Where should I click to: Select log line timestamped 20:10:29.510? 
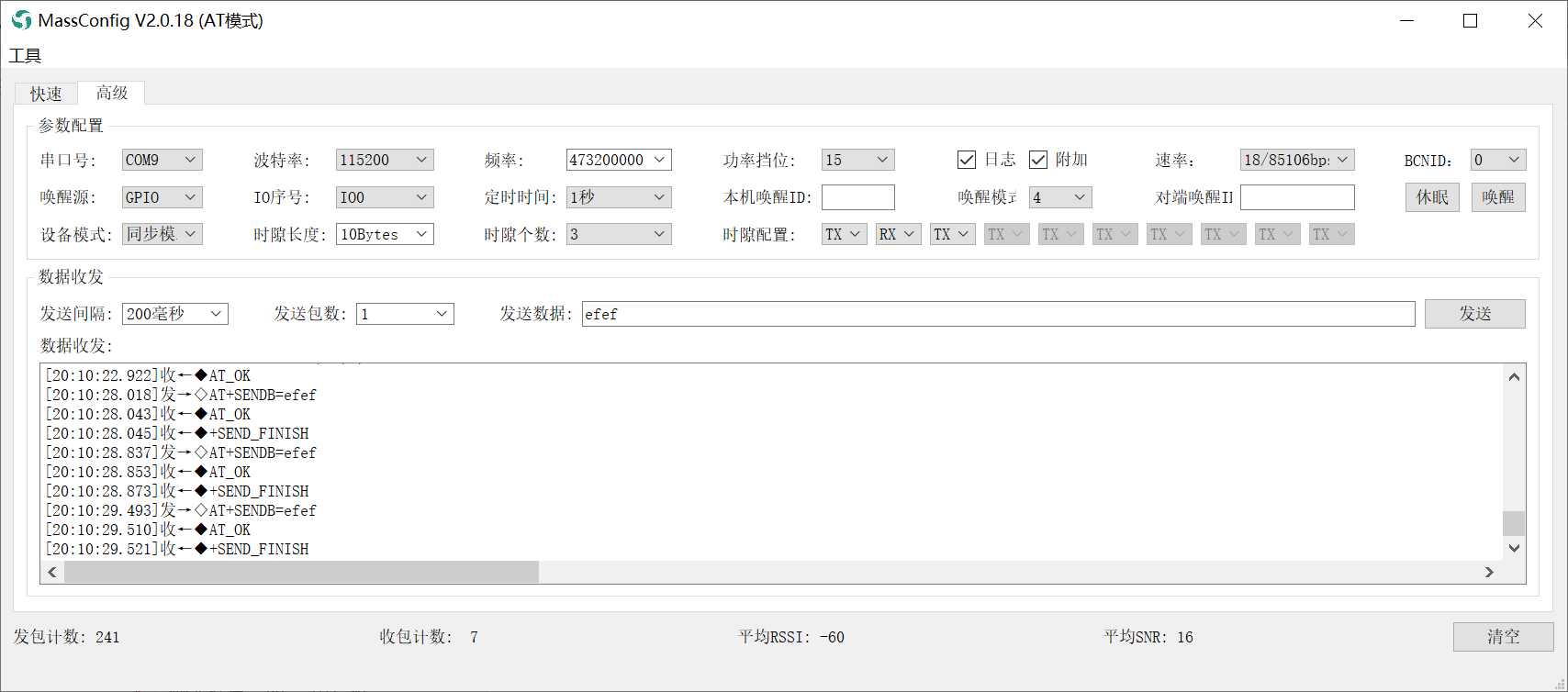pyautogui.click(x=148, y=530)
